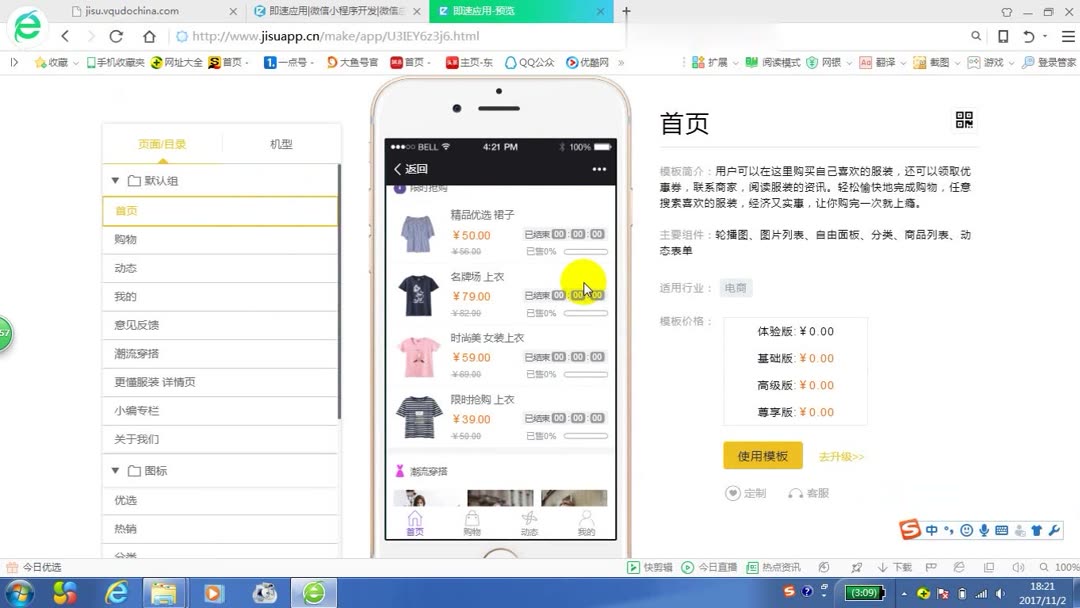
Task: Click the QR code icon beside 首页 title
Action: coord(964,120)
